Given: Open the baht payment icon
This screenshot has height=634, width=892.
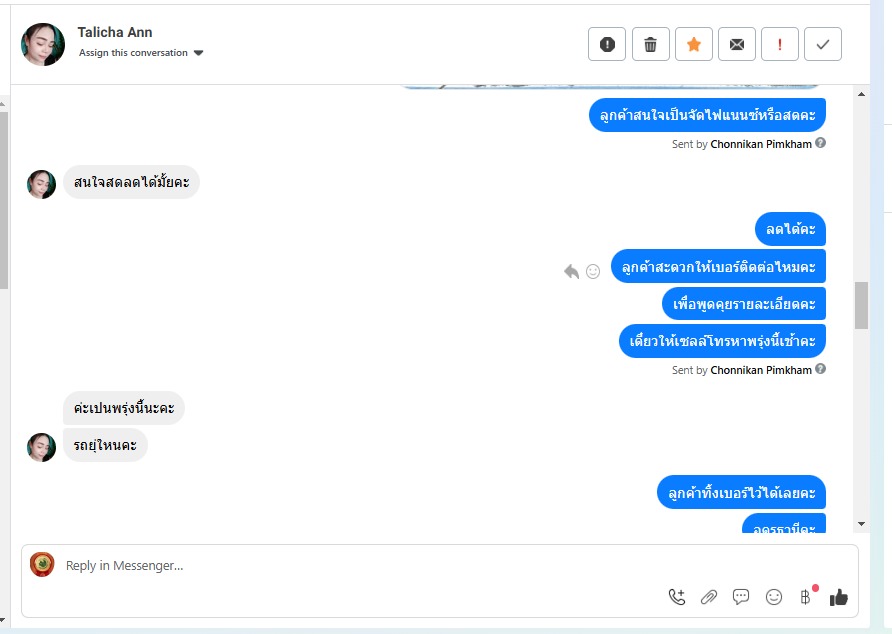Looking at the screenshot, I should pyautogui.click(x=806, y=597).
